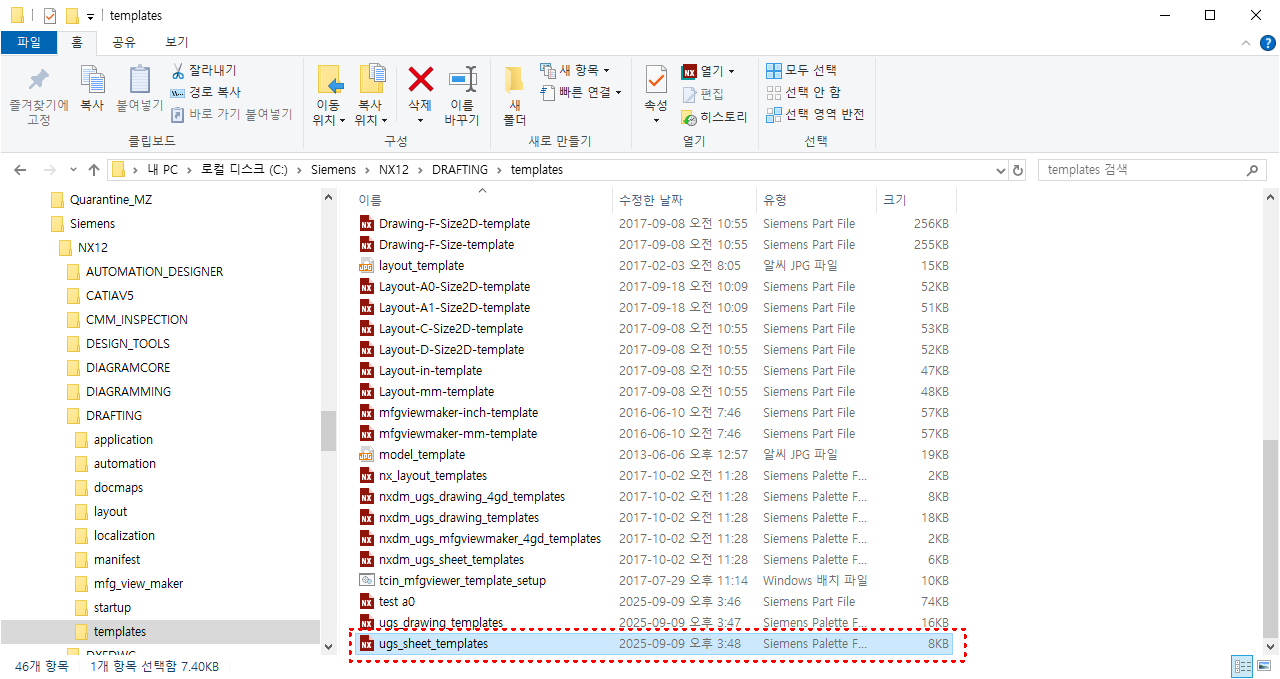Click the address bar refresh icon
Image resolution: width=1280 pixels, height=679 pixels.
[1018, 170]
